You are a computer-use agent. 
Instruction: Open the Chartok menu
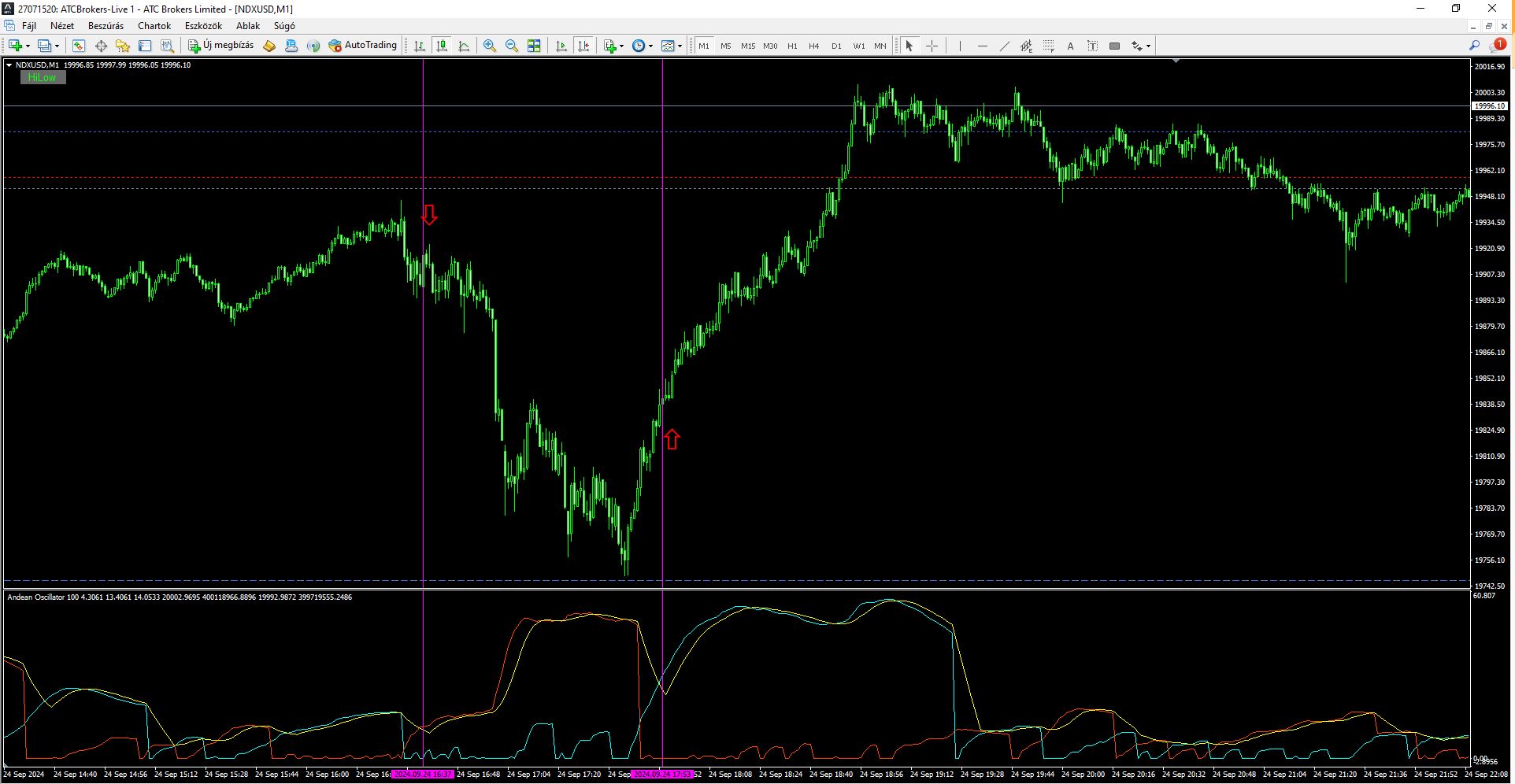click(x=154, y=26)
